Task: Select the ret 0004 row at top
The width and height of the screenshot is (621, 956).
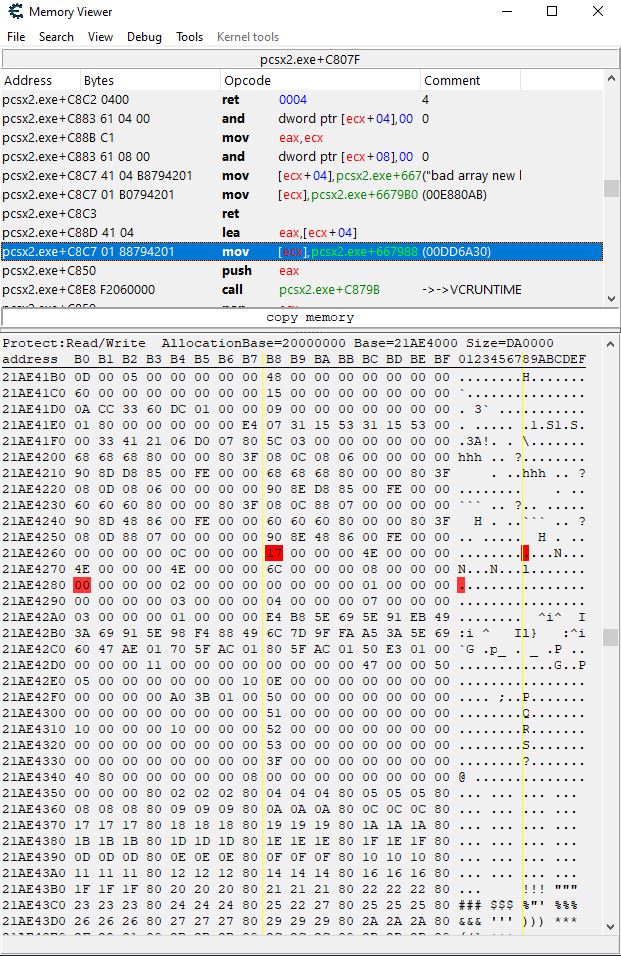Action: tap(300, 100)
